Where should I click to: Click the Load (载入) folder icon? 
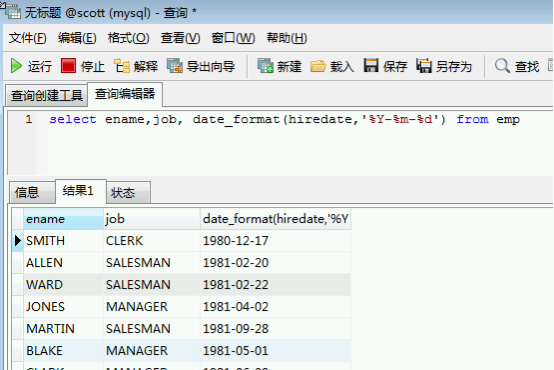318,66
